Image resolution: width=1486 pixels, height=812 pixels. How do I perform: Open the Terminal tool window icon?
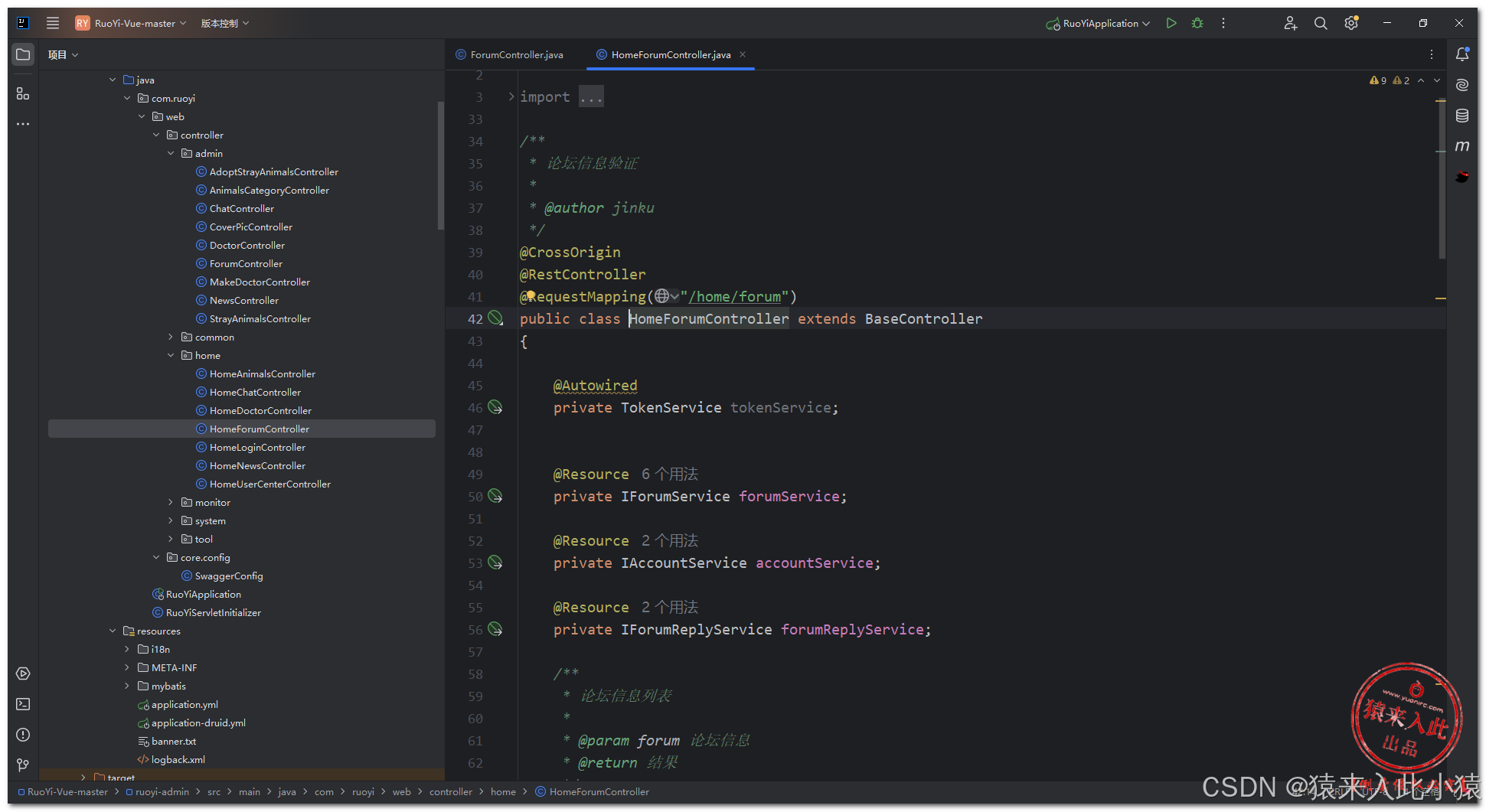click(23, 704)
